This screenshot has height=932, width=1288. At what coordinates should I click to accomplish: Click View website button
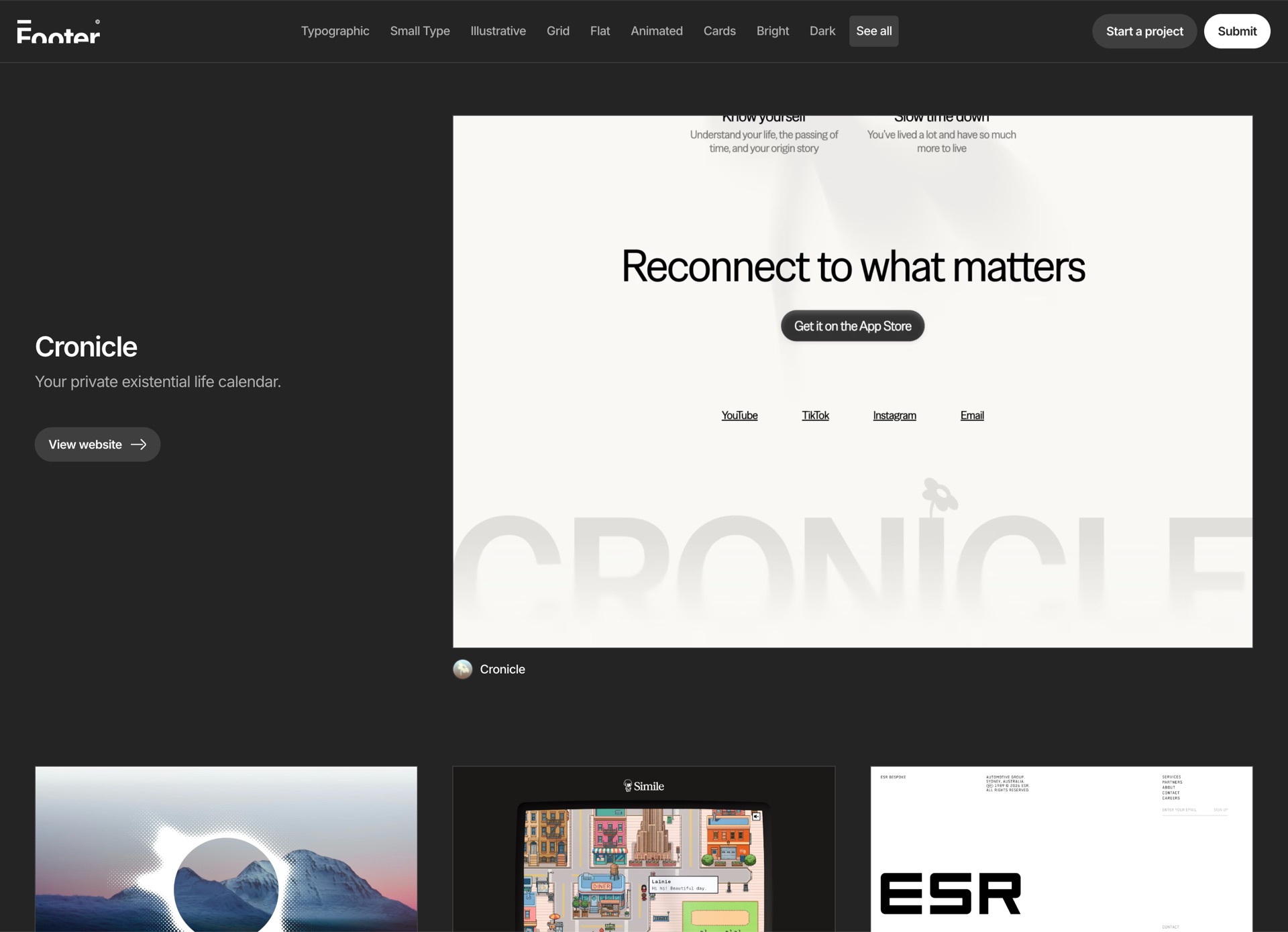pyautogui.click(x=97, y=444)
